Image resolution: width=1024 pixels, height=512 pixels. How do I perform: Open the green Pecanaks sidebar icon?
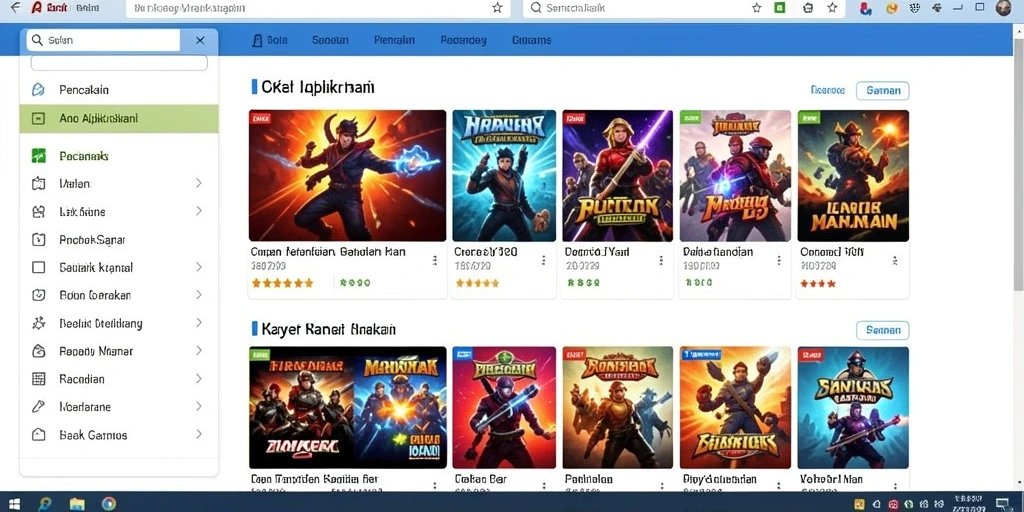(x=39, y=156)
